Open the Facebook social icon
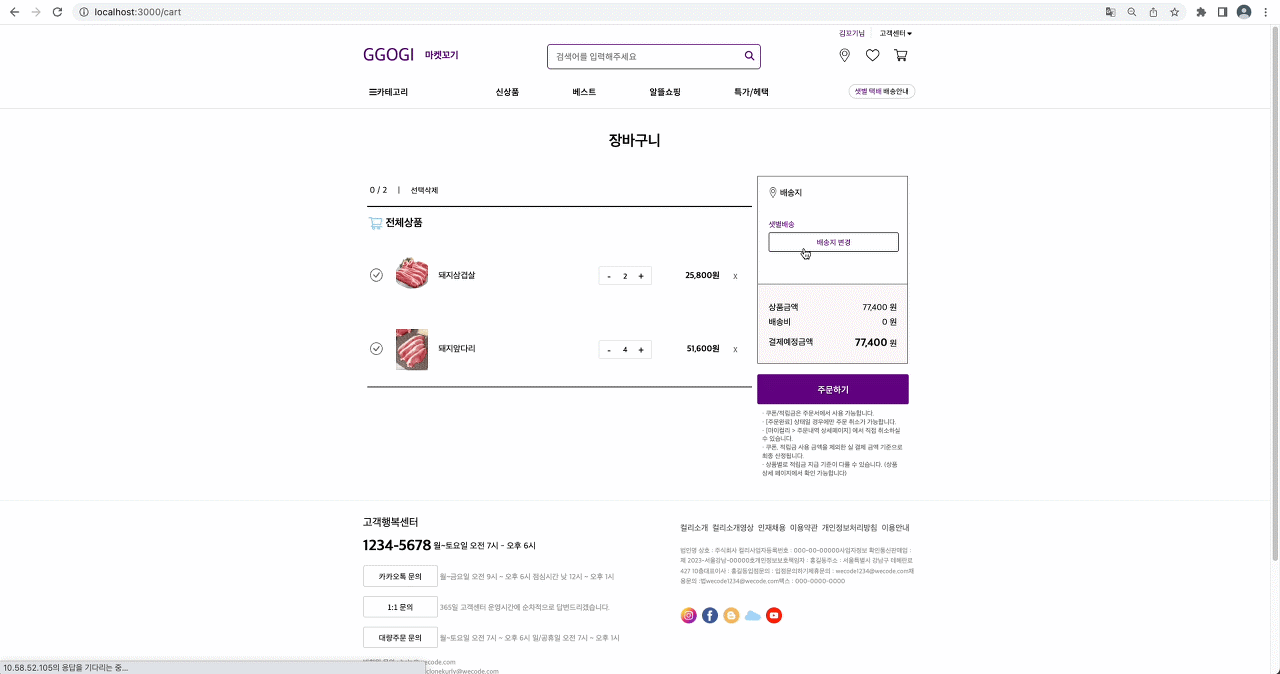 coord(710,615)
